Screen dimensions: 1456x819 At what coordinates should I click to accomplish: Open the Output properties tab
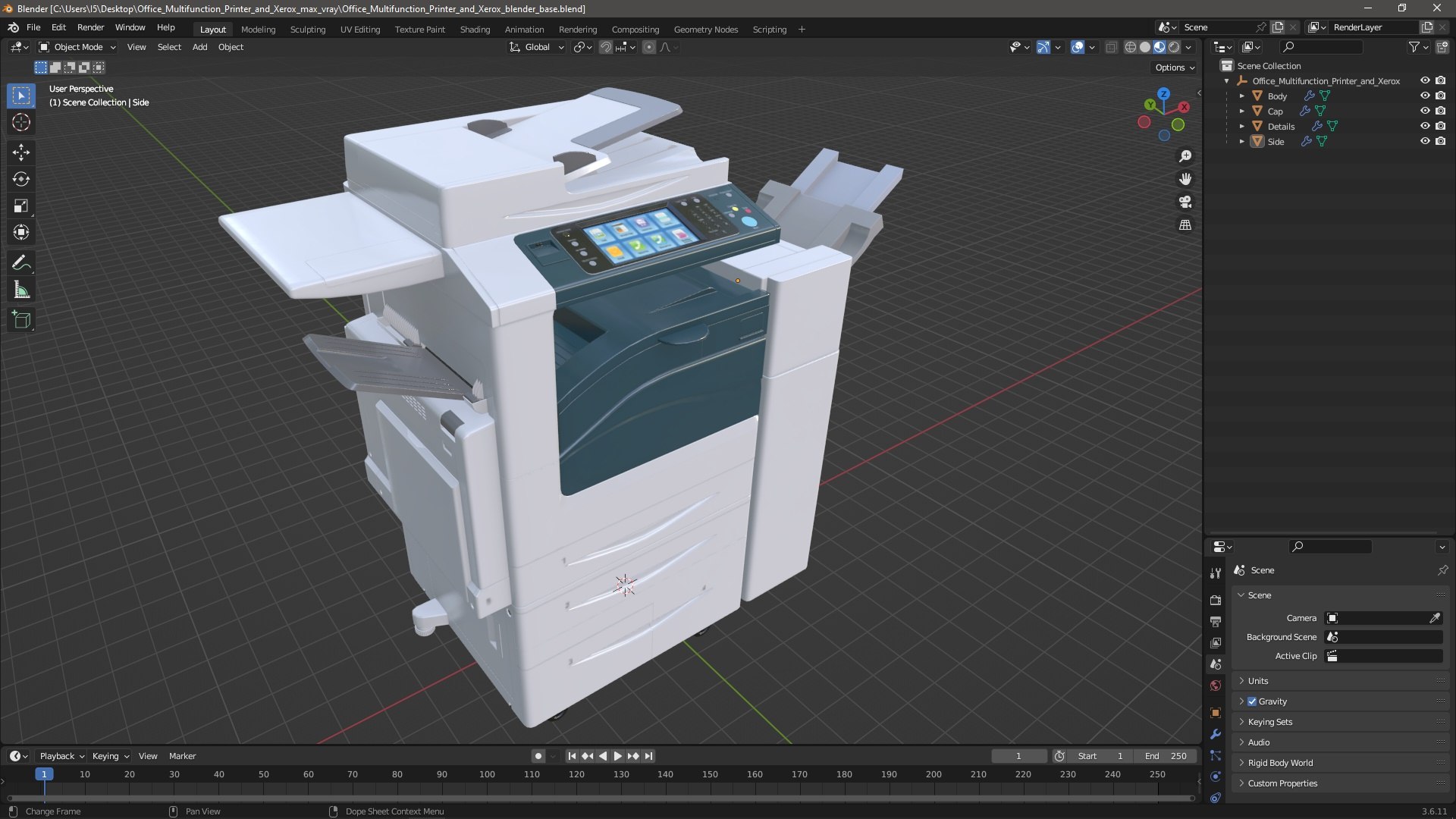click(1216, 621)
